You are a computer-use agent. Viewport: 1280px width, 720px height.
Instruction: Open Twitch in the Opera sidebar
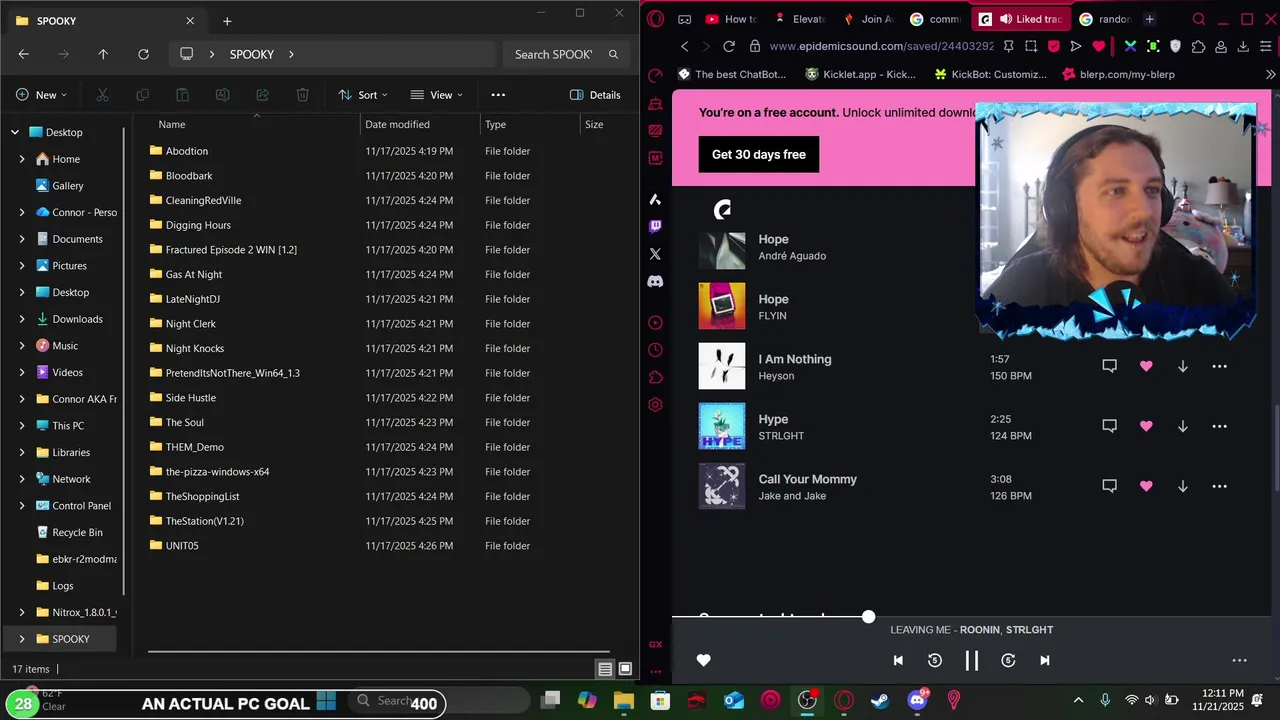655,227
